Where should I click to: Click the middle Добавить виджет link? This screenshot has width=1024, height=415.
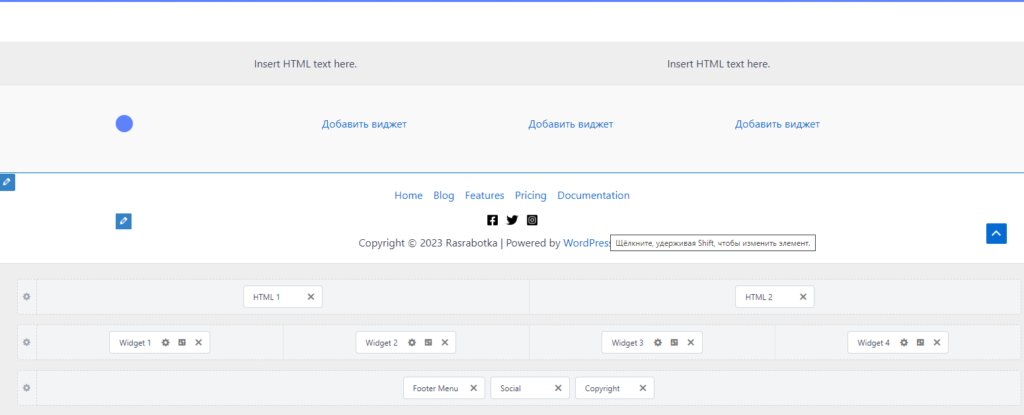point(571,124)
